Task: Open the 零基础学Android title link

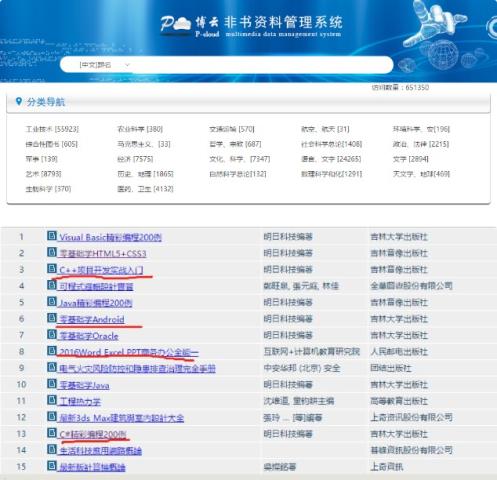Action: pos(92,319)
